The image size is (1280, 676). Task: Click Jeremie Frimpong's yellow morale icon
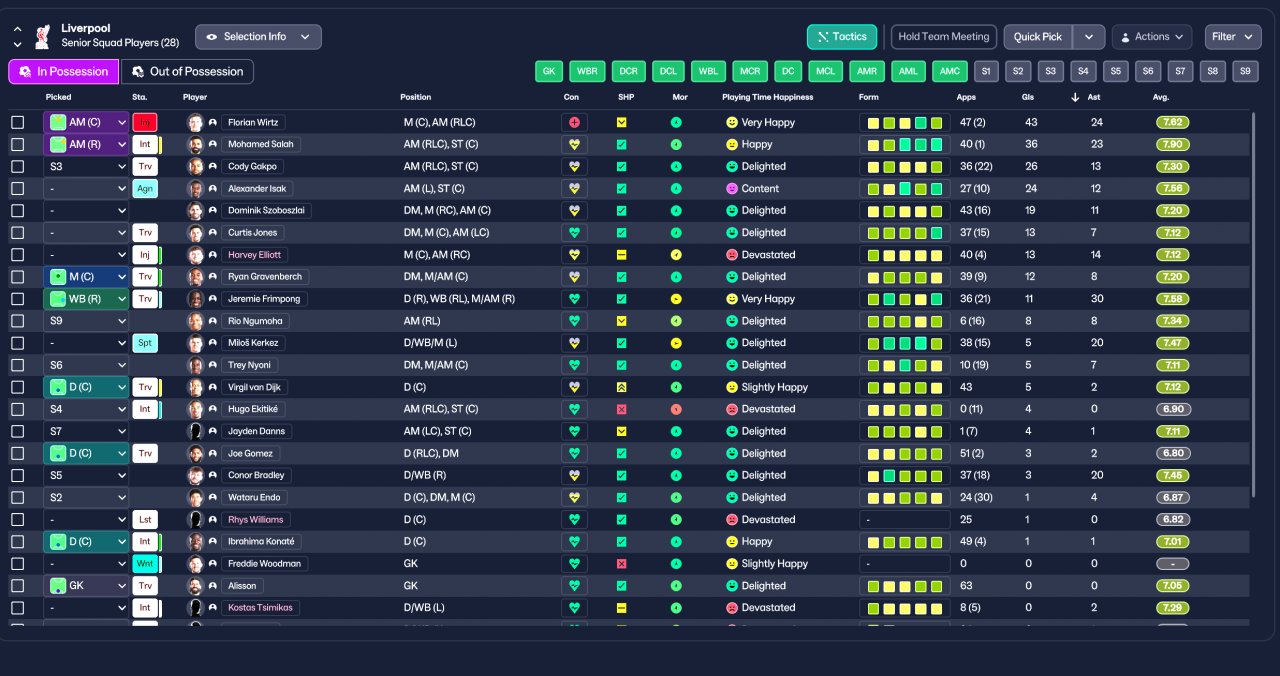tap(676, 299)
